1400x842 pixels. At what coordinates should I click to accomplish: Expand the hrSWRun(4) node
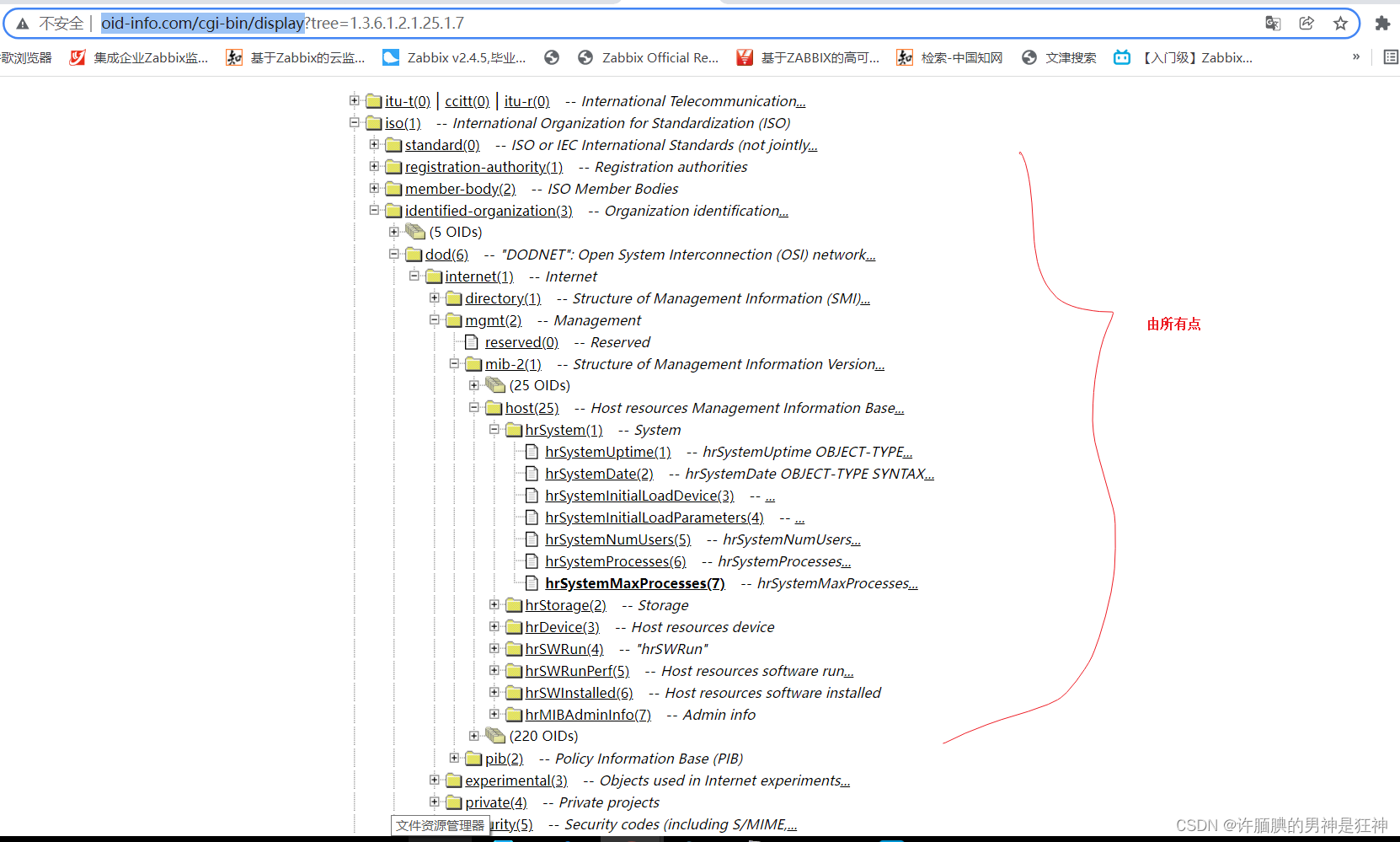pos(494,648)
